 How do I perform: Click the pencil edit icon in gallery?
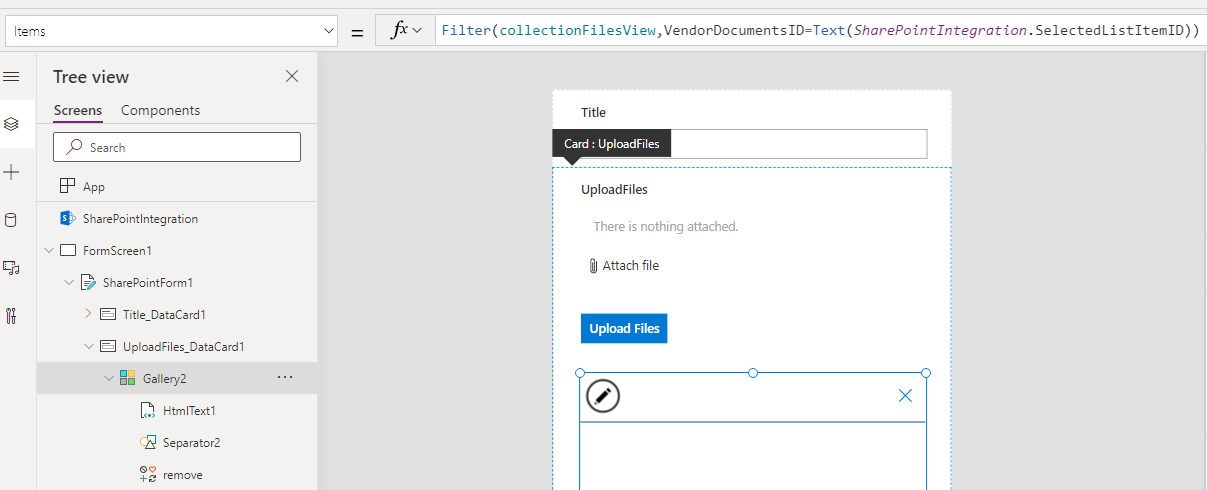click(x=603, y=396)
